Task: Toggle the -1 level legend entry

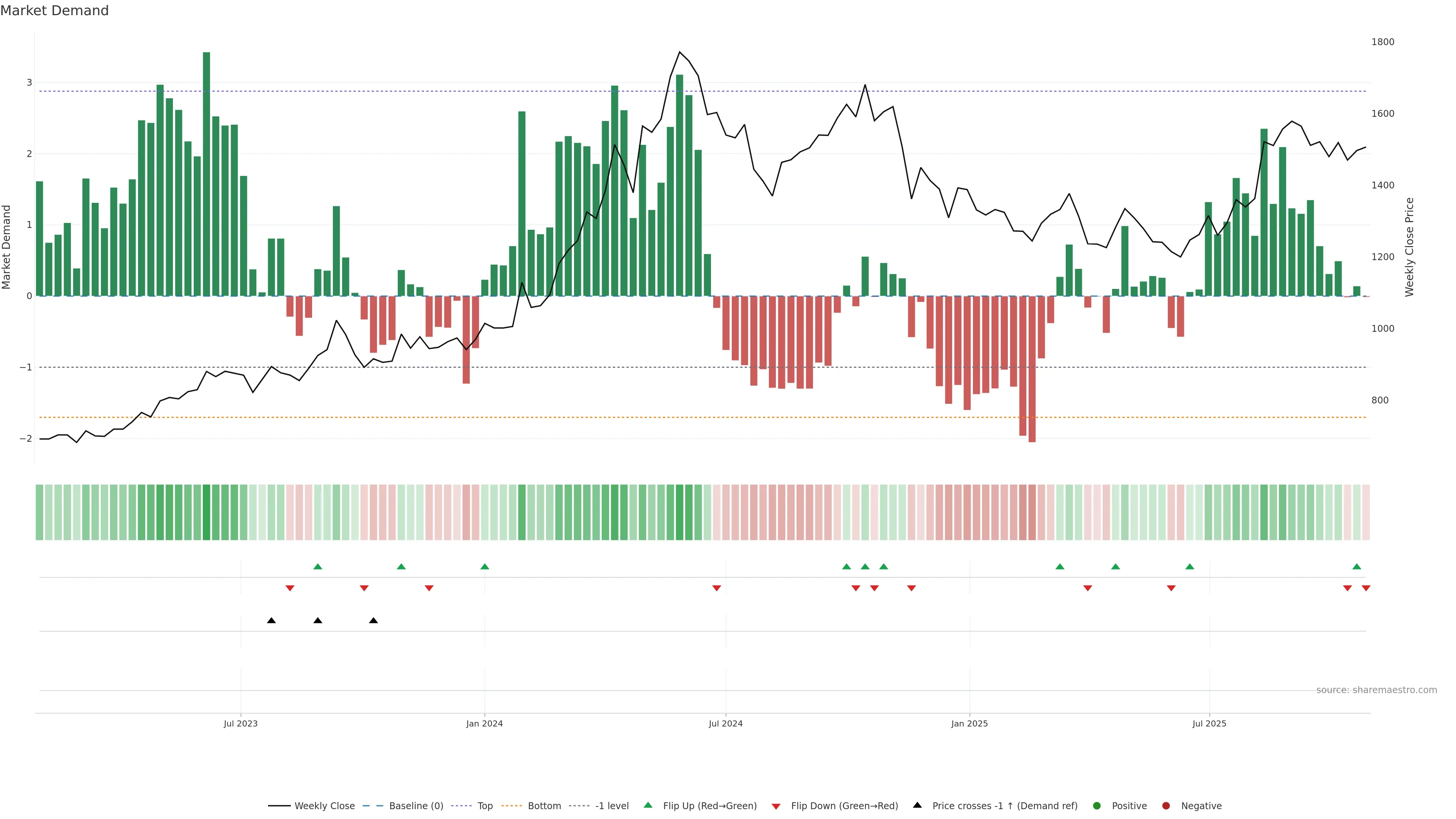Action: click(x=612, y=805)
